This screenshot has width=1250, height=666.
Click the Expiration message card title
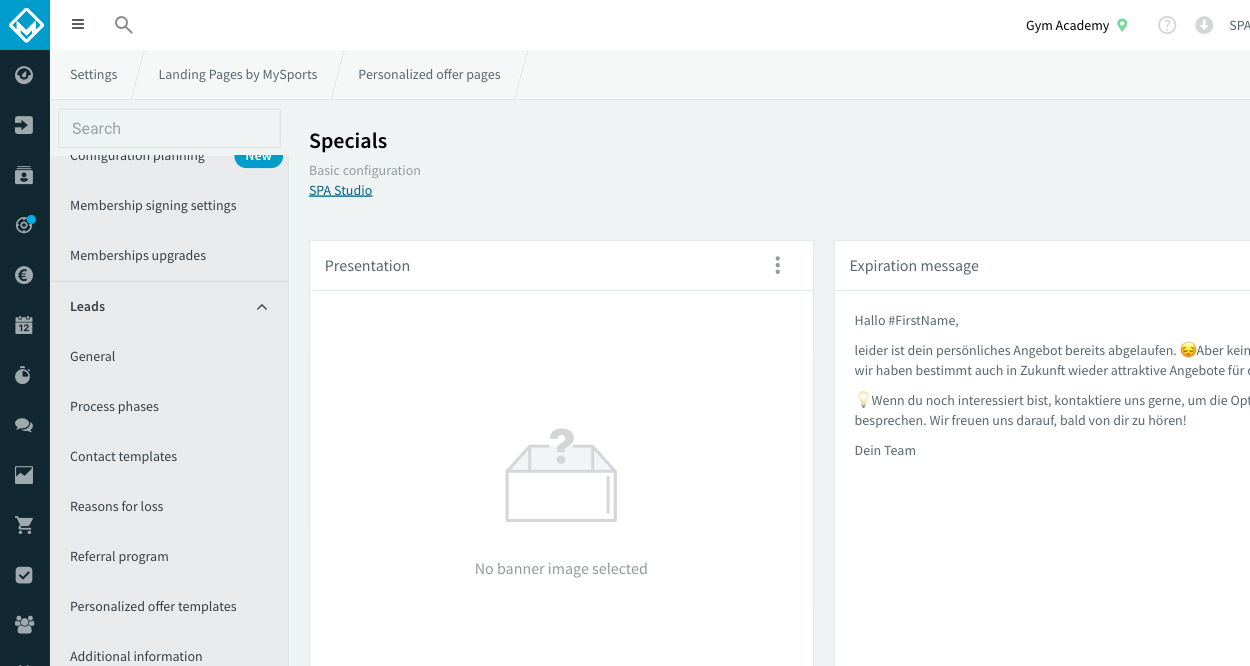(x=914, y=265)
